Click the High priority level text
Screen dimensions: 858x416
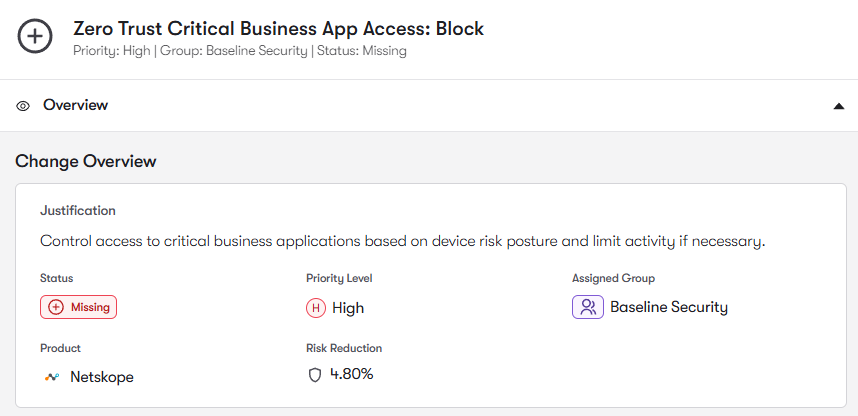pyautogui.click(x=347, y=308)
